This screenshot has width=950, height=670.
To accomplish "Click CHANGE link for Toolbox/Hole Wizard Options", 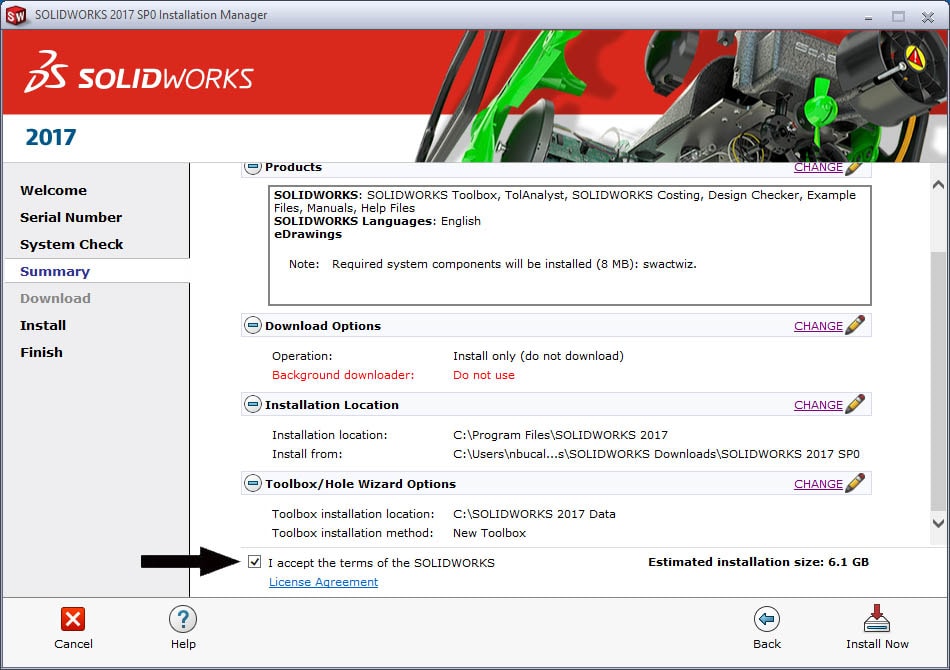I will click(x=818, y=484).
